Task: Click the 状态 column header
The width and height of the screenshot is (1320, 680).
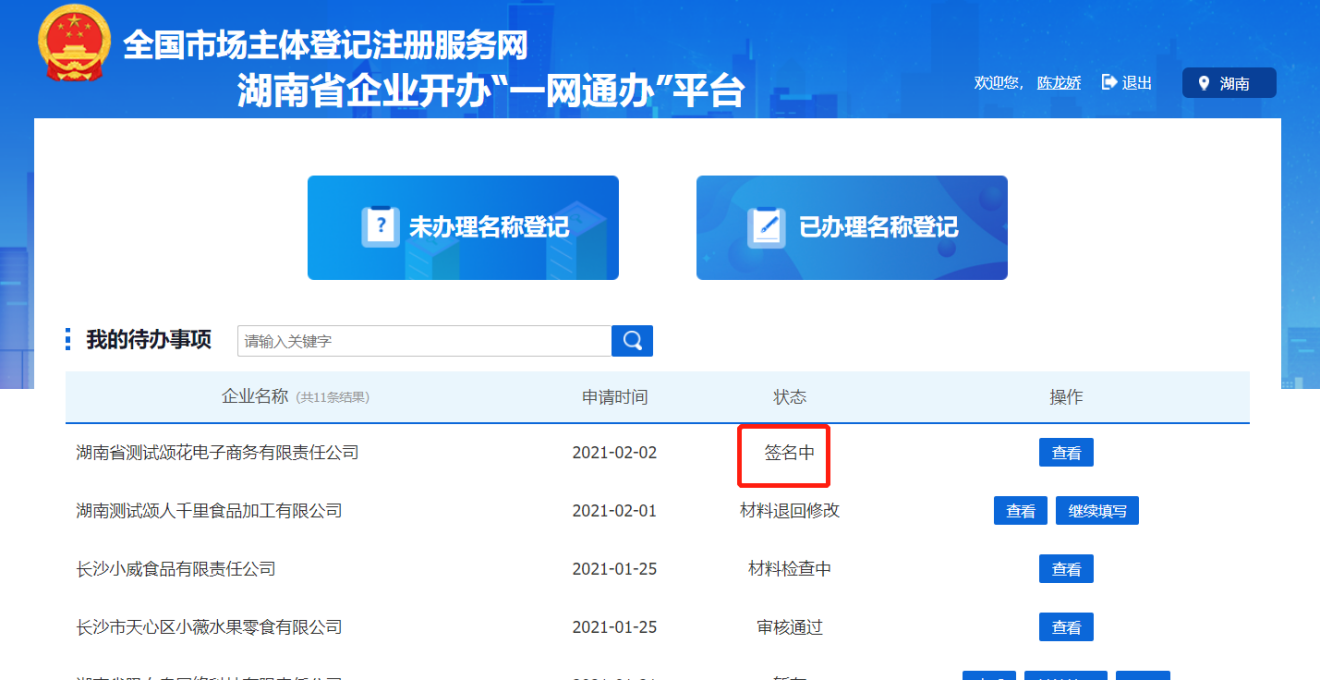Action: point(789,397)
